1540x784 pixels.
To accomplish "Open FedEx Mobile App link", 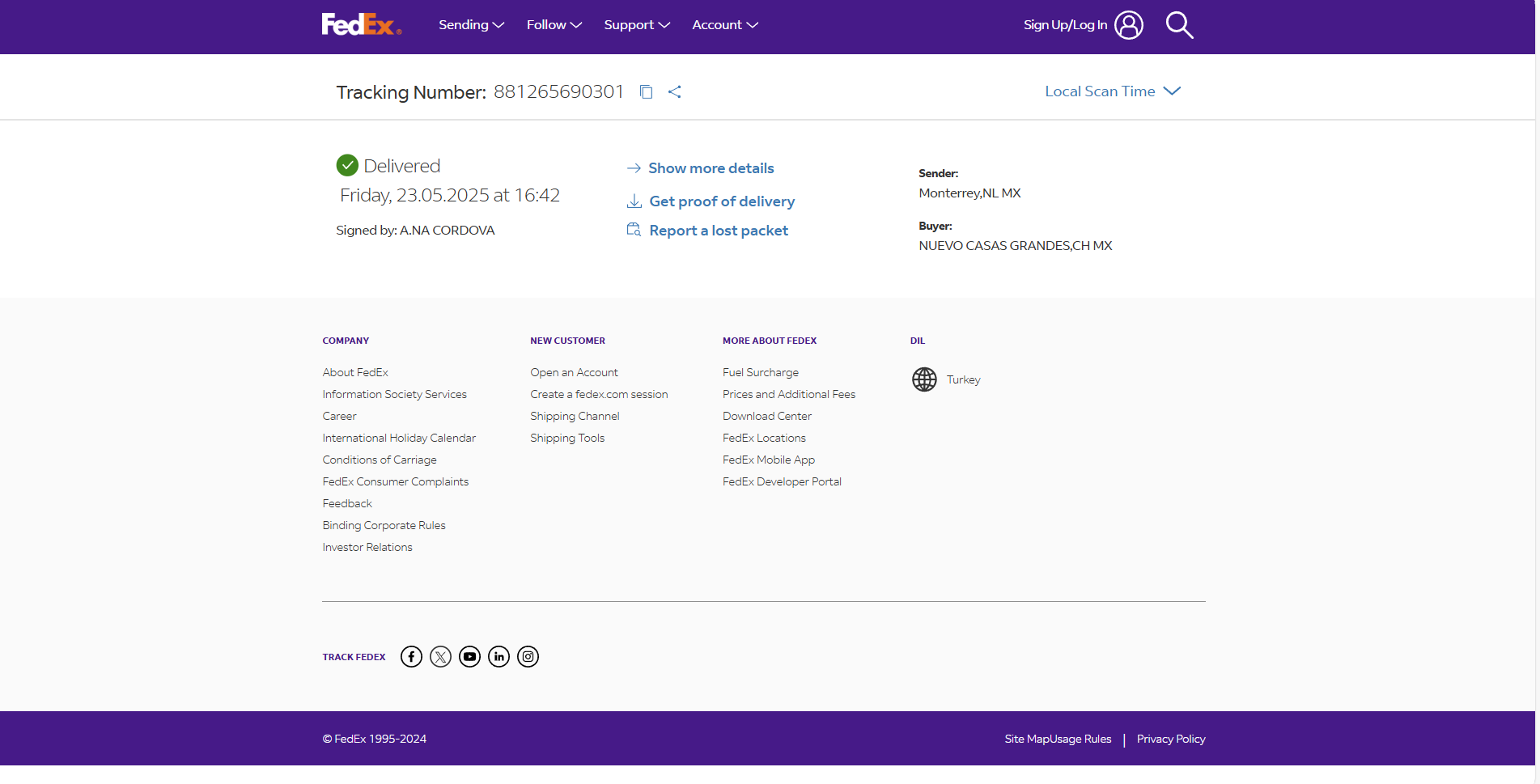I will [x=769, y=460].
